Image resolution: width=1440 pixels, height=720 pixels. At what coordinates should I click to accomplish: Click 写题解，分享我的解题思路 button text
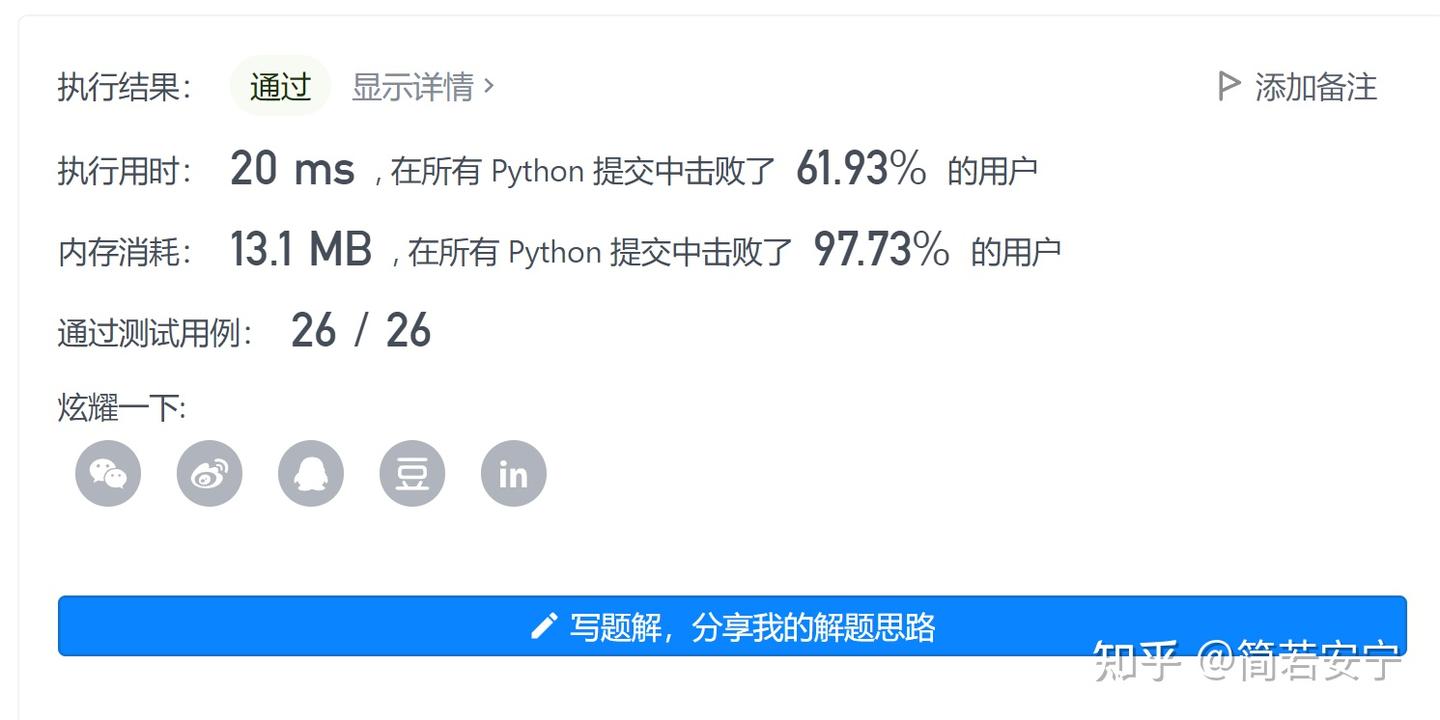pyautogui.click(x=752, y=627)
